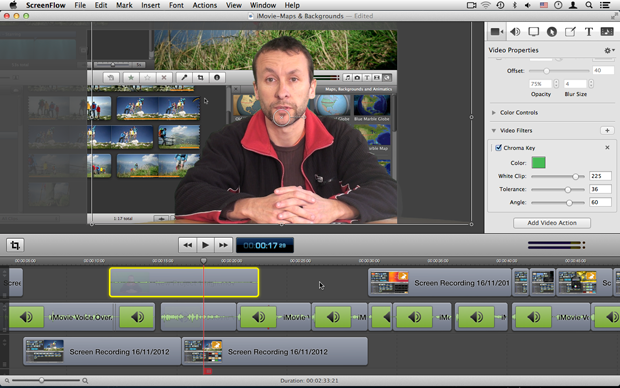Open the Apple menu
This screenshot has width=620, height=388.
coord(13,5)
